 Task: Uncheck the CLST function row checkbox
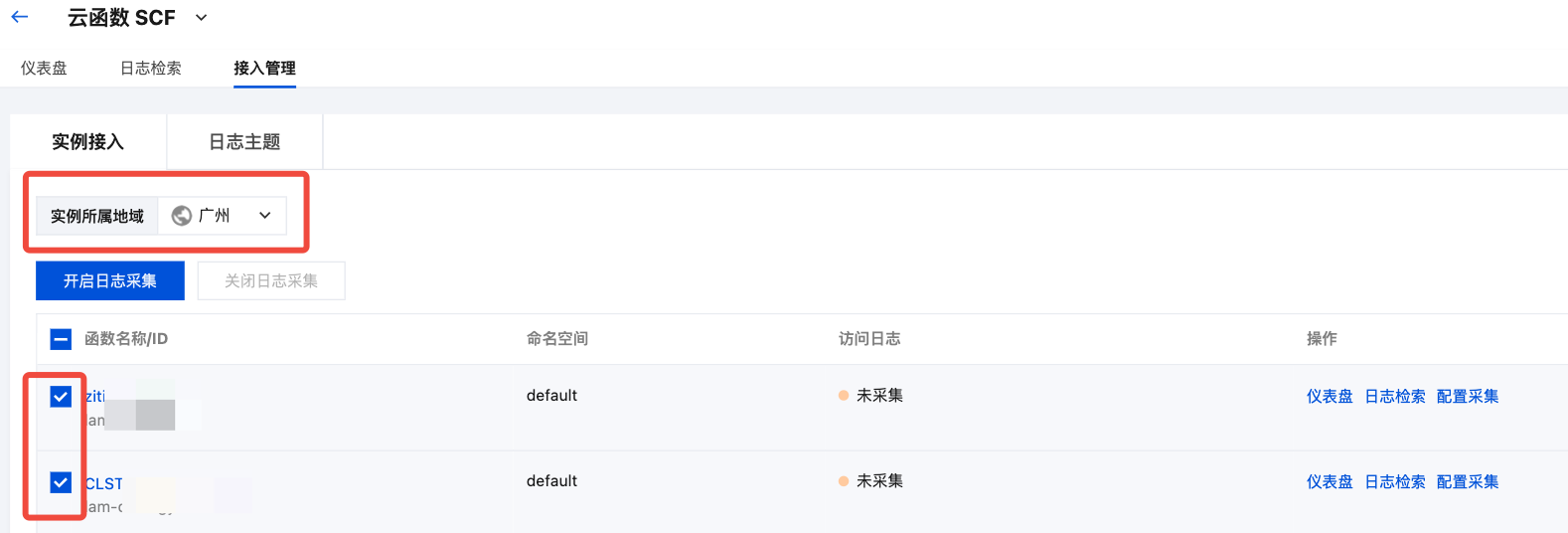(61, 482)
